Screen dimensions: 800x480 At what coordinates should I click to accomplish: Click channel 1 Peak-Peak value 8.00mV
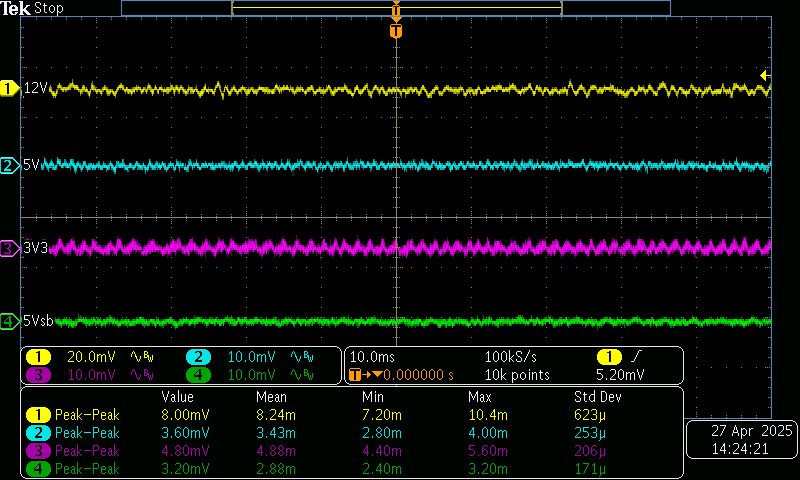tap(185, 415)
